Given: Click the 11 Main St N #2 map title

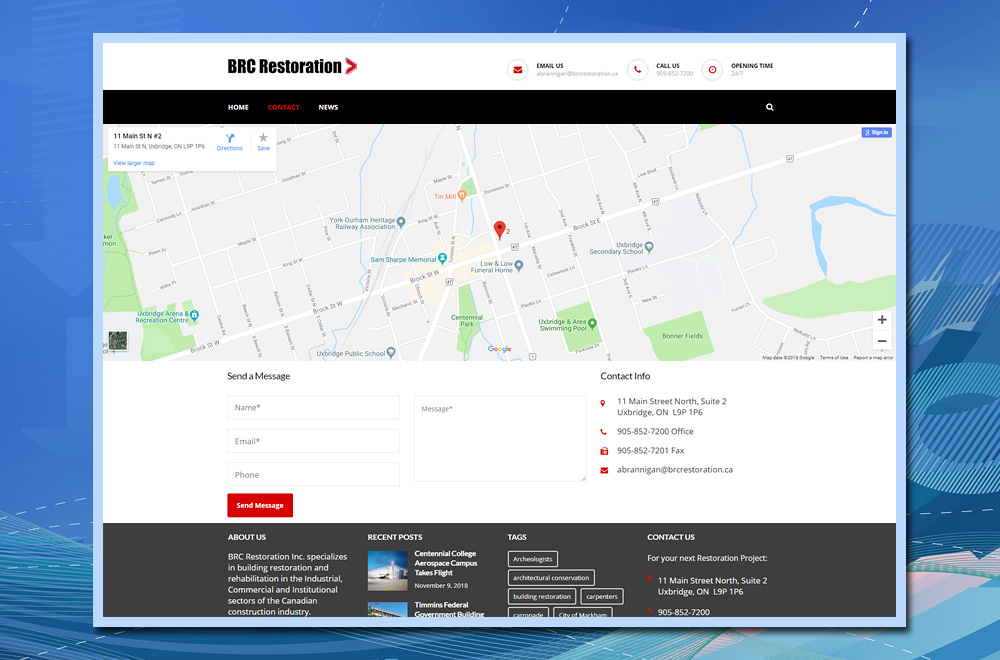Looking at the screenshot, I should click(138, 136).
